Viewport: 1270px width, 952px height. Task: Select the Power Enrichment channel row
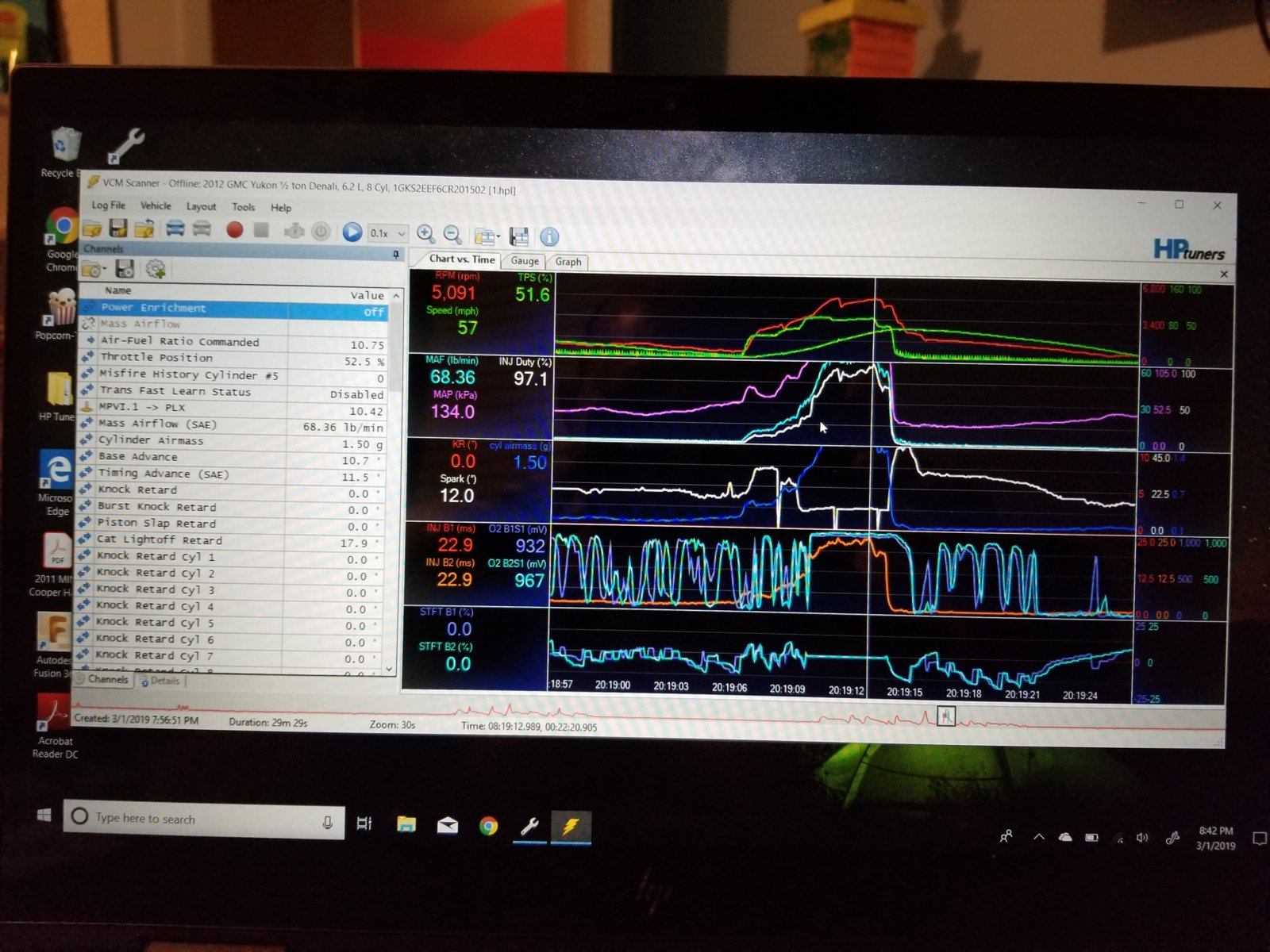point(235,309)
